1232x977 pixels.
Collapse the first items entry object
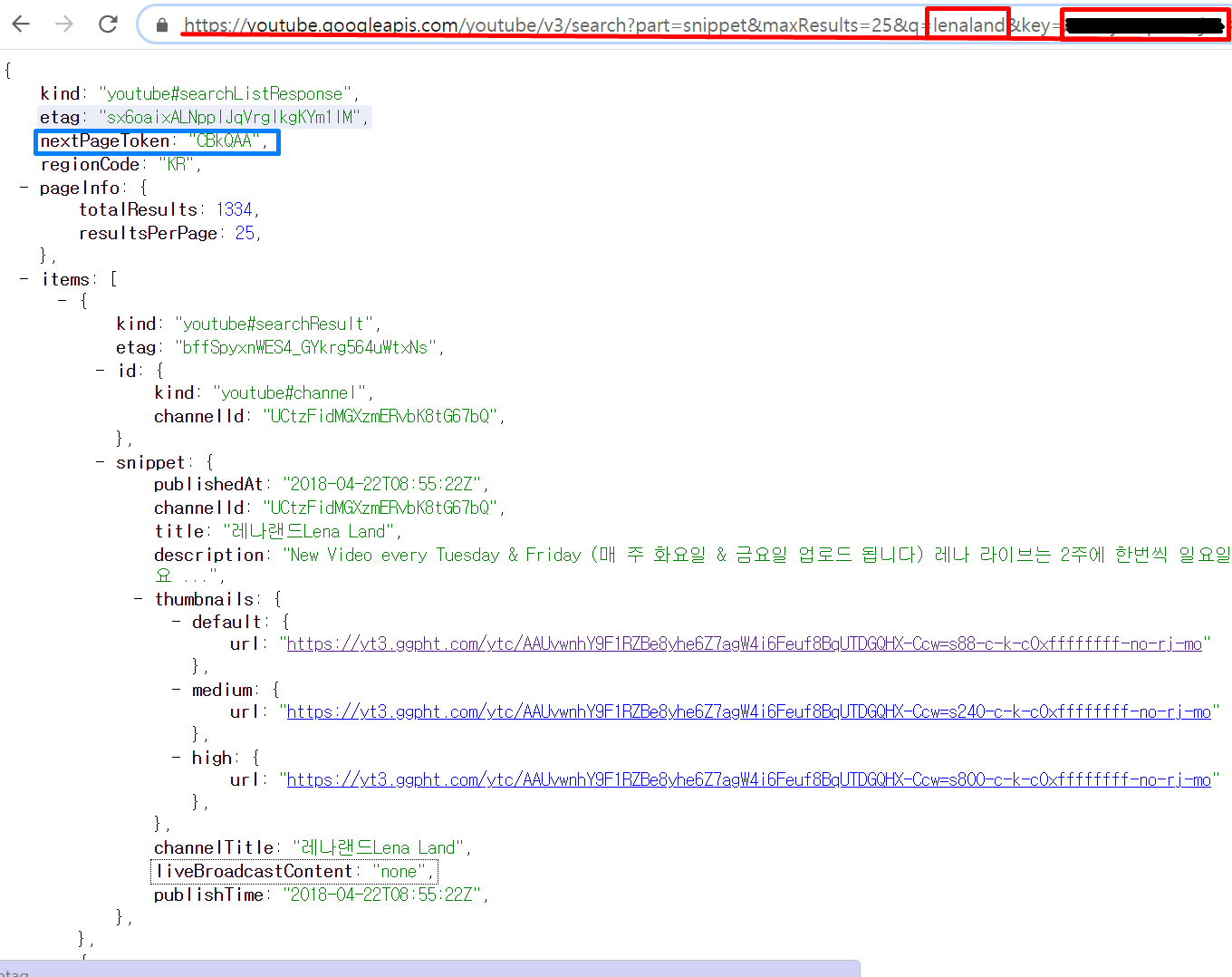click(63, 301)
